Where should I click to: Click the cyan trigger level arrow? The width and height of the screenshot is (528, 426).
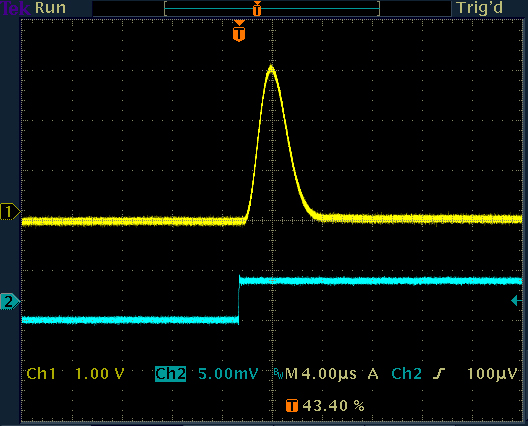tap(517, 300)
